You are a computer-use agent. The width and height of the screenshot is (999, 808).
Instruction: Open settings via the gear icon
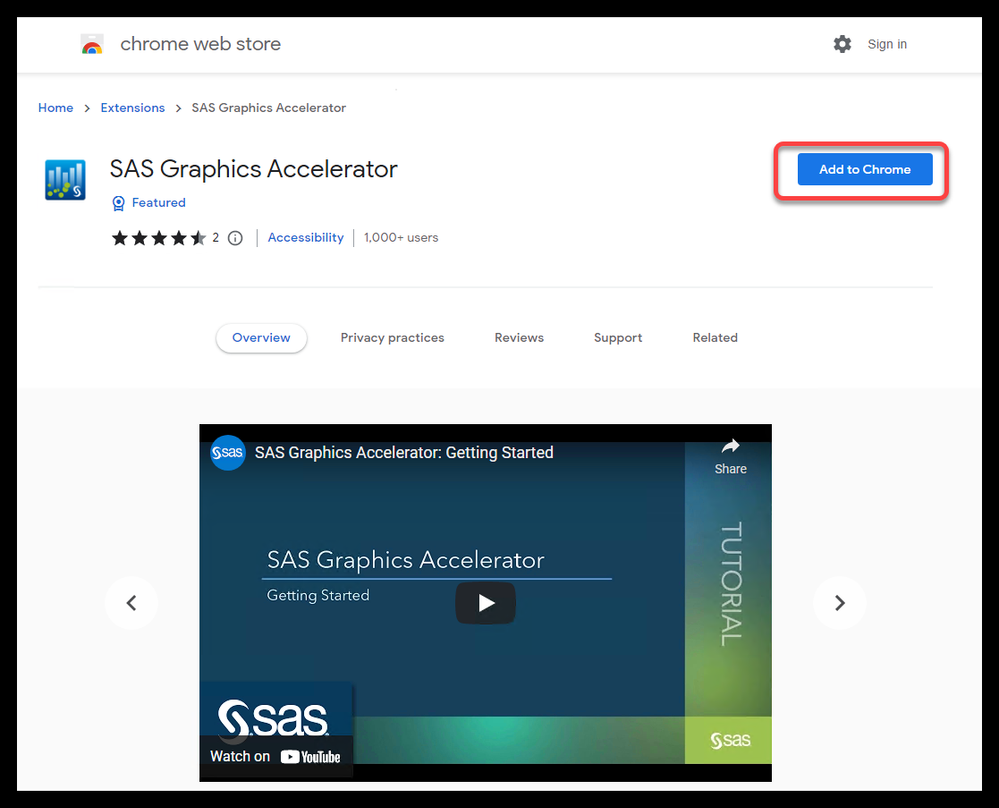coord(842,44)
